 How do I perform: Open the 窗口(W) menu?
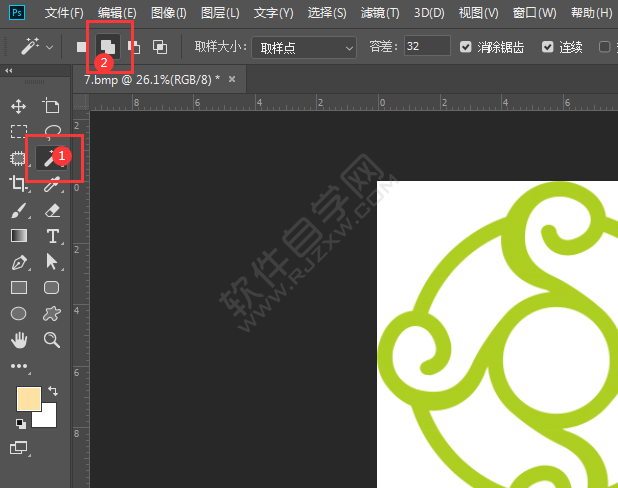534,13
